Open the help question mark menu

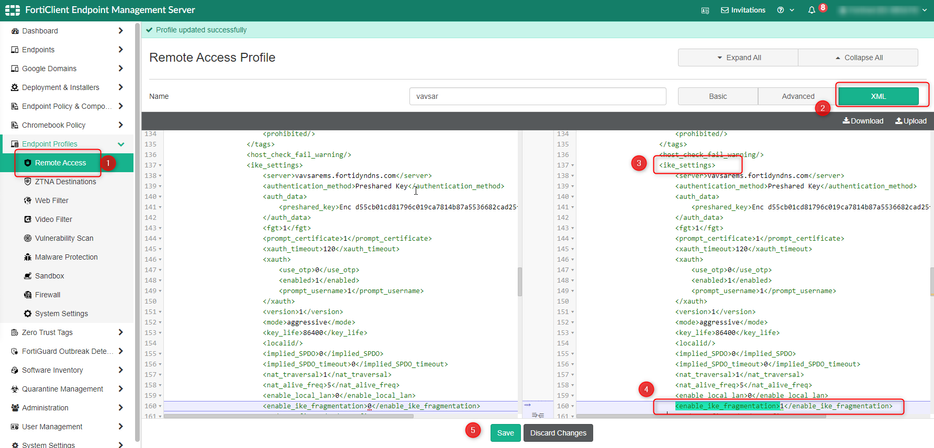[x=780, y=10]
